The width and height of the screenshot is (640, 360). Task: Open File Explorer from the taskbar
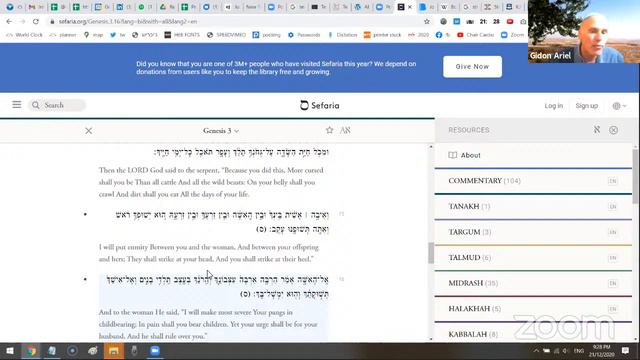coord(113,351)
